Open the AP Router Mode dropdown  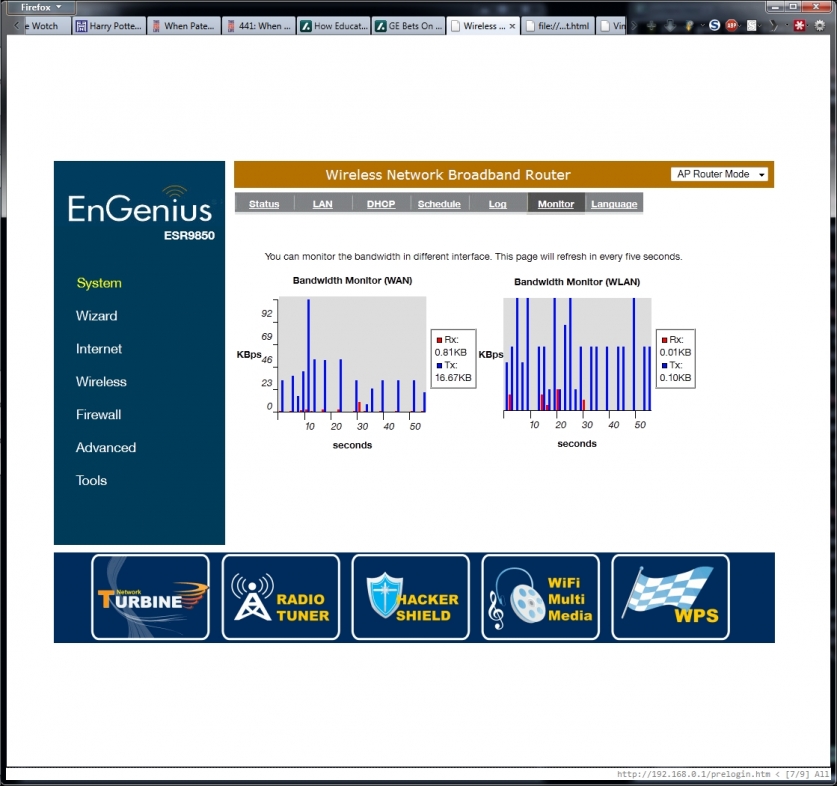(719, 174)
